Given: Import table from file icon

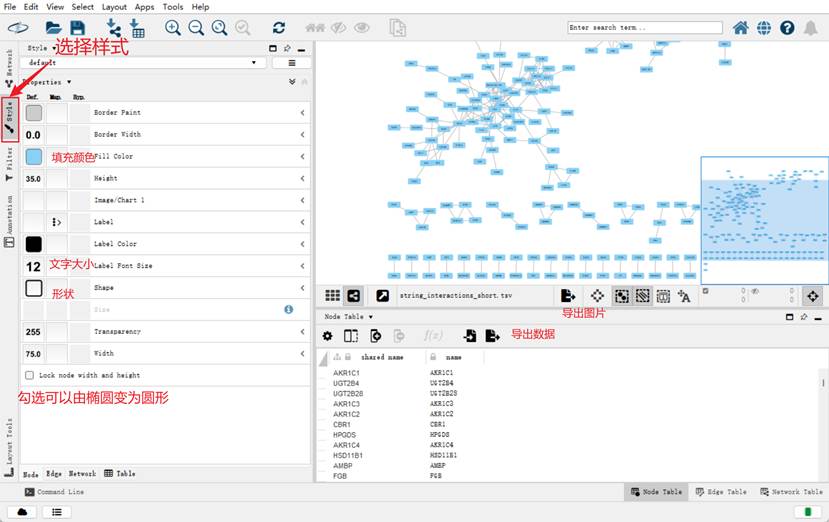Looking at the screenshot, I should point(136,28).
